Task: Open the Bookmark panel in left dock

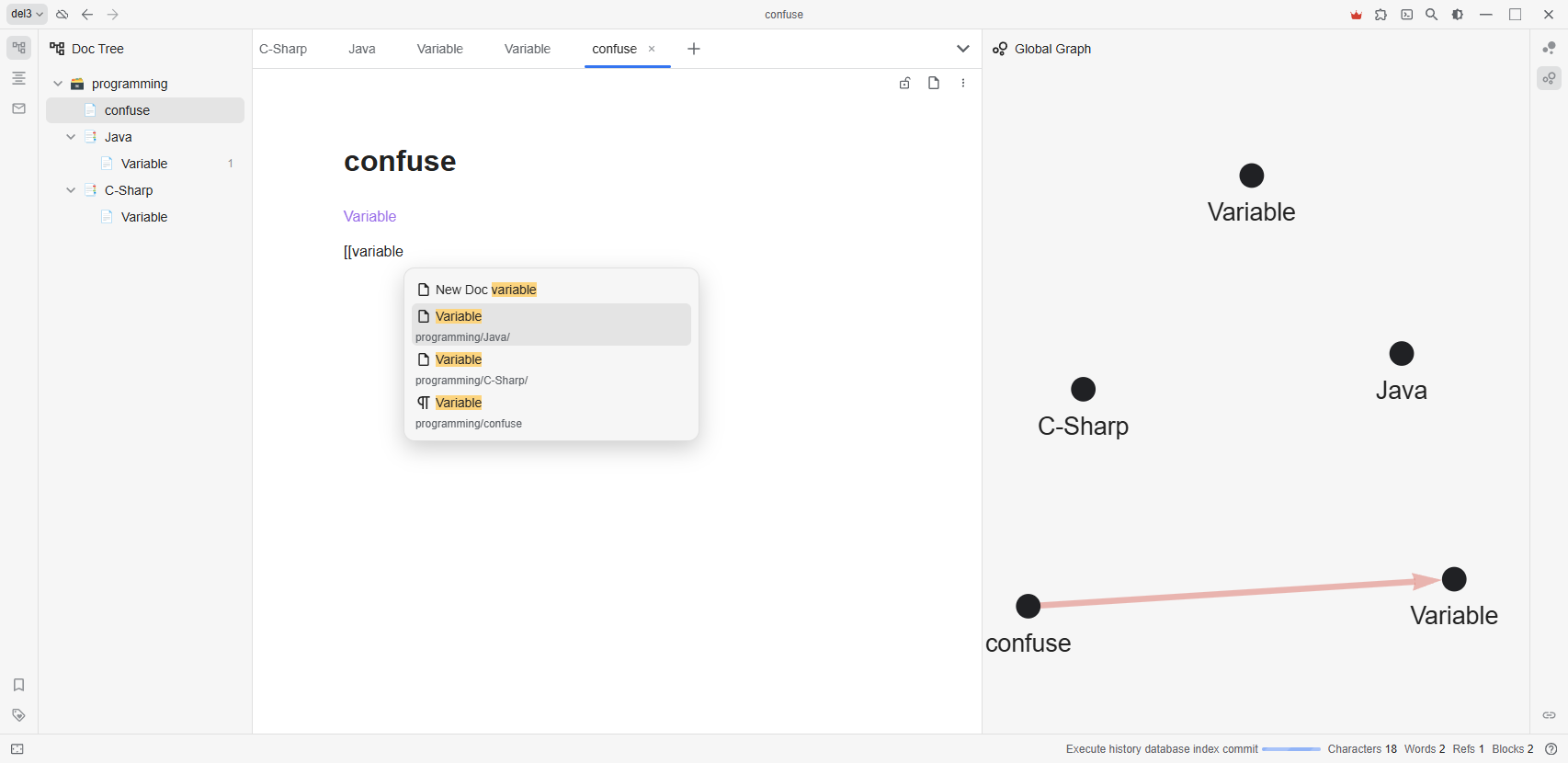Action: coord(18,685)
